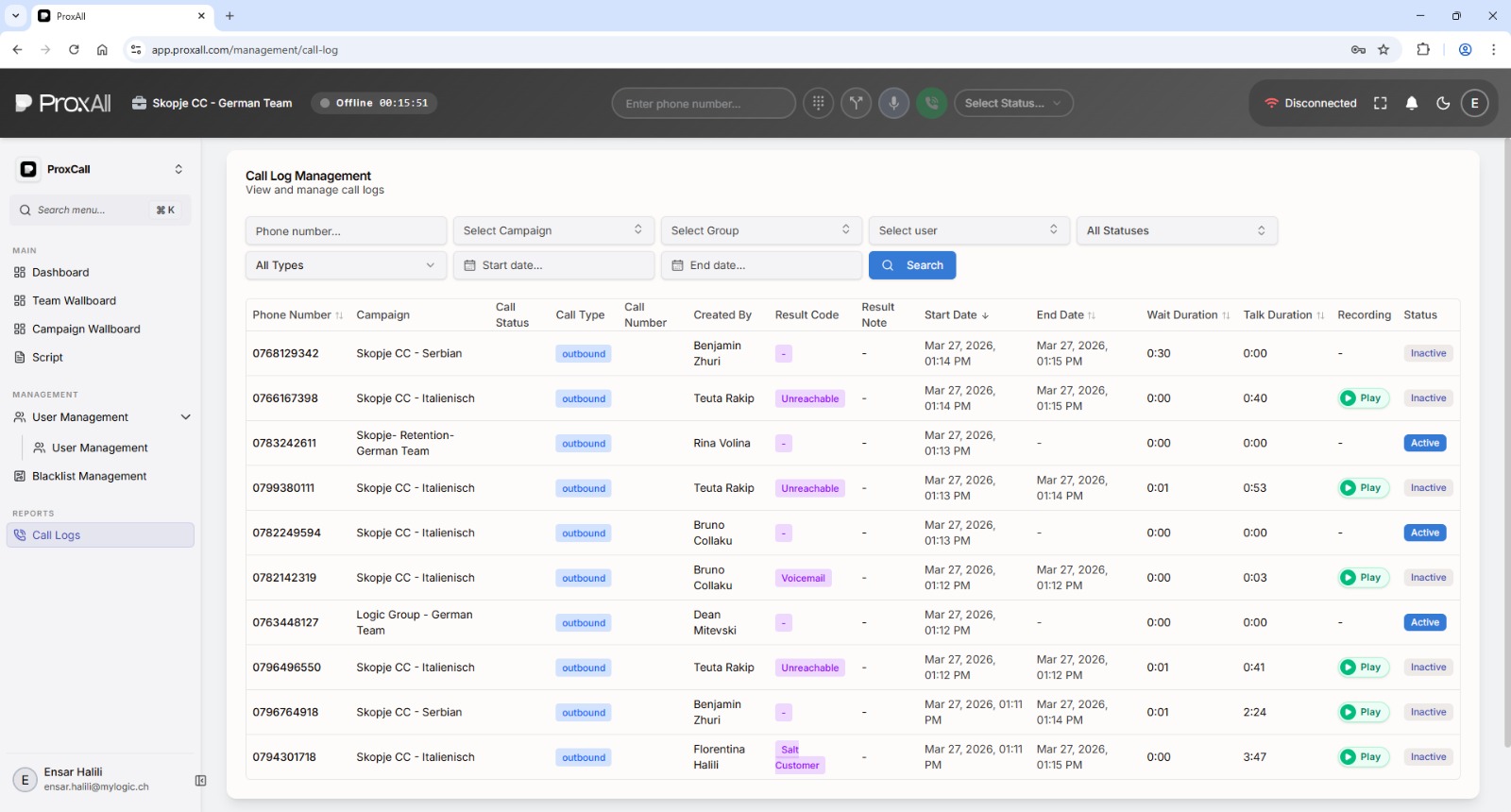Click the call transfer icon
The width and height of the screenshot is (1511, 812).
(857, 103)
